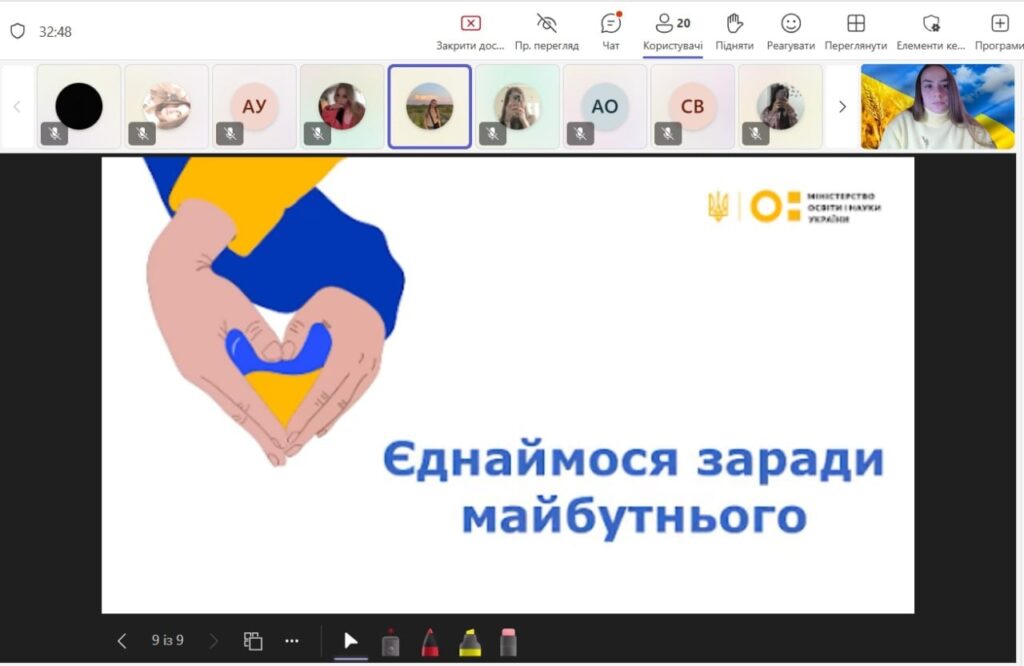Select the cursor pointer tool

click(350, 641)
